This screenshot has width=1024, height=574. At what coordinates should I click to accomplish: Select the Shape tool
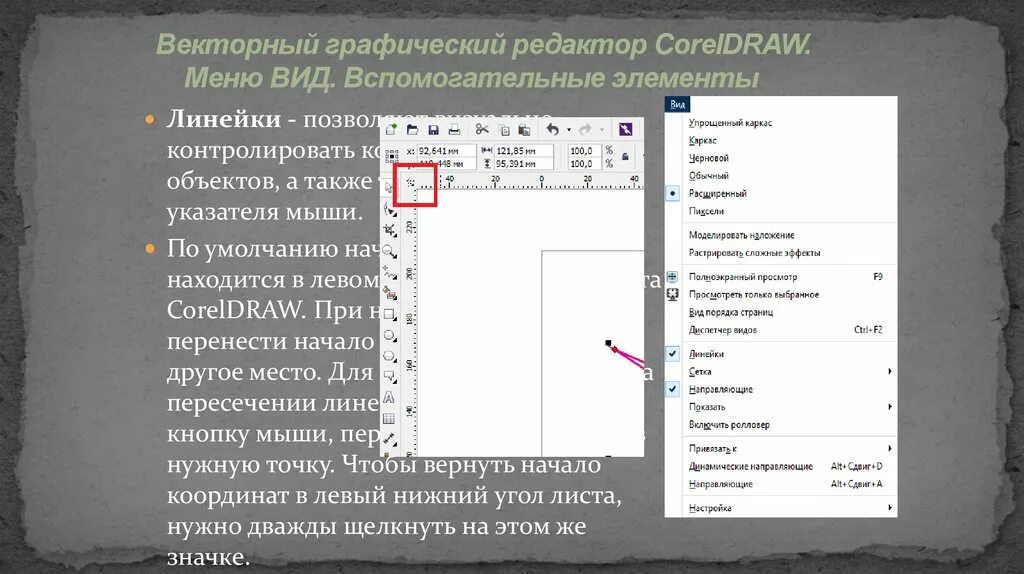point(390,210)
